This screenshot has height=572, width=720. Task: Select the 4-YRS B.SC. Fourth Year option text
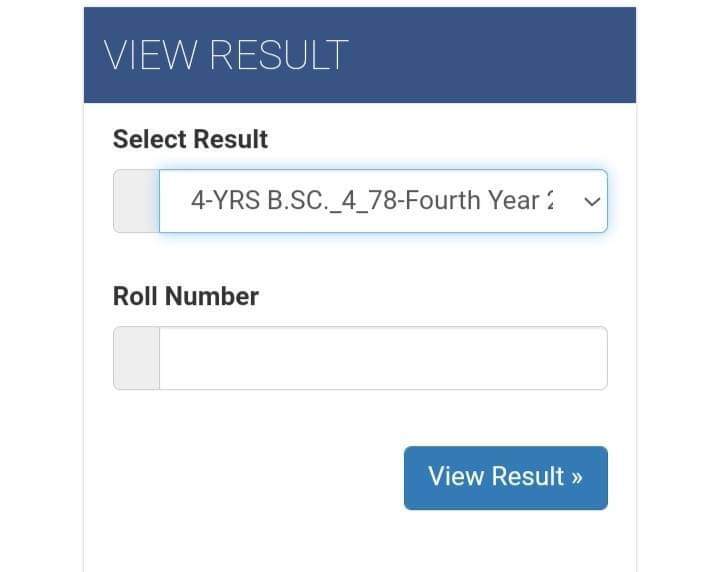(372, 201)
